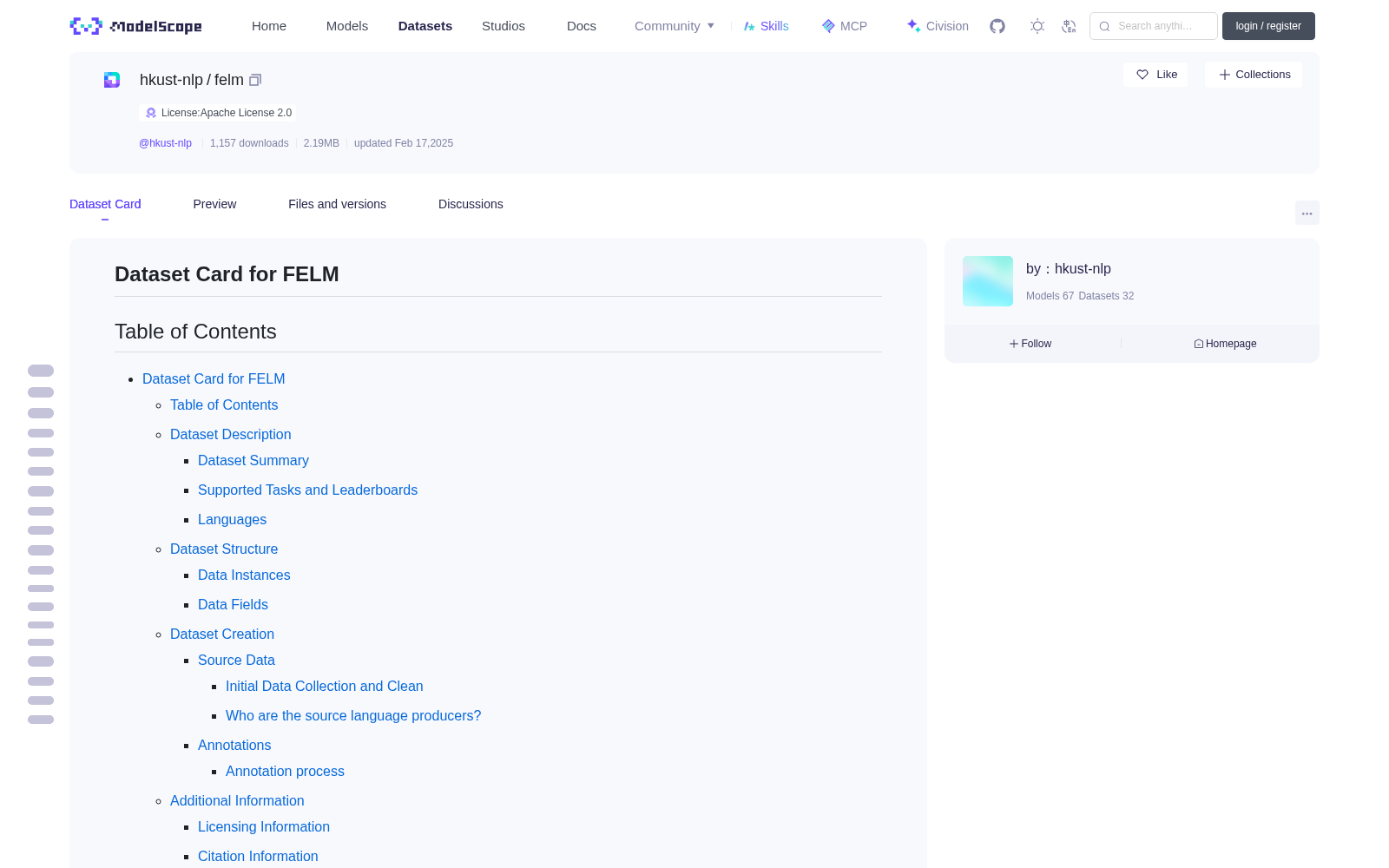
Task: Open Studios in the top navigation
Action: coord(504,26)
